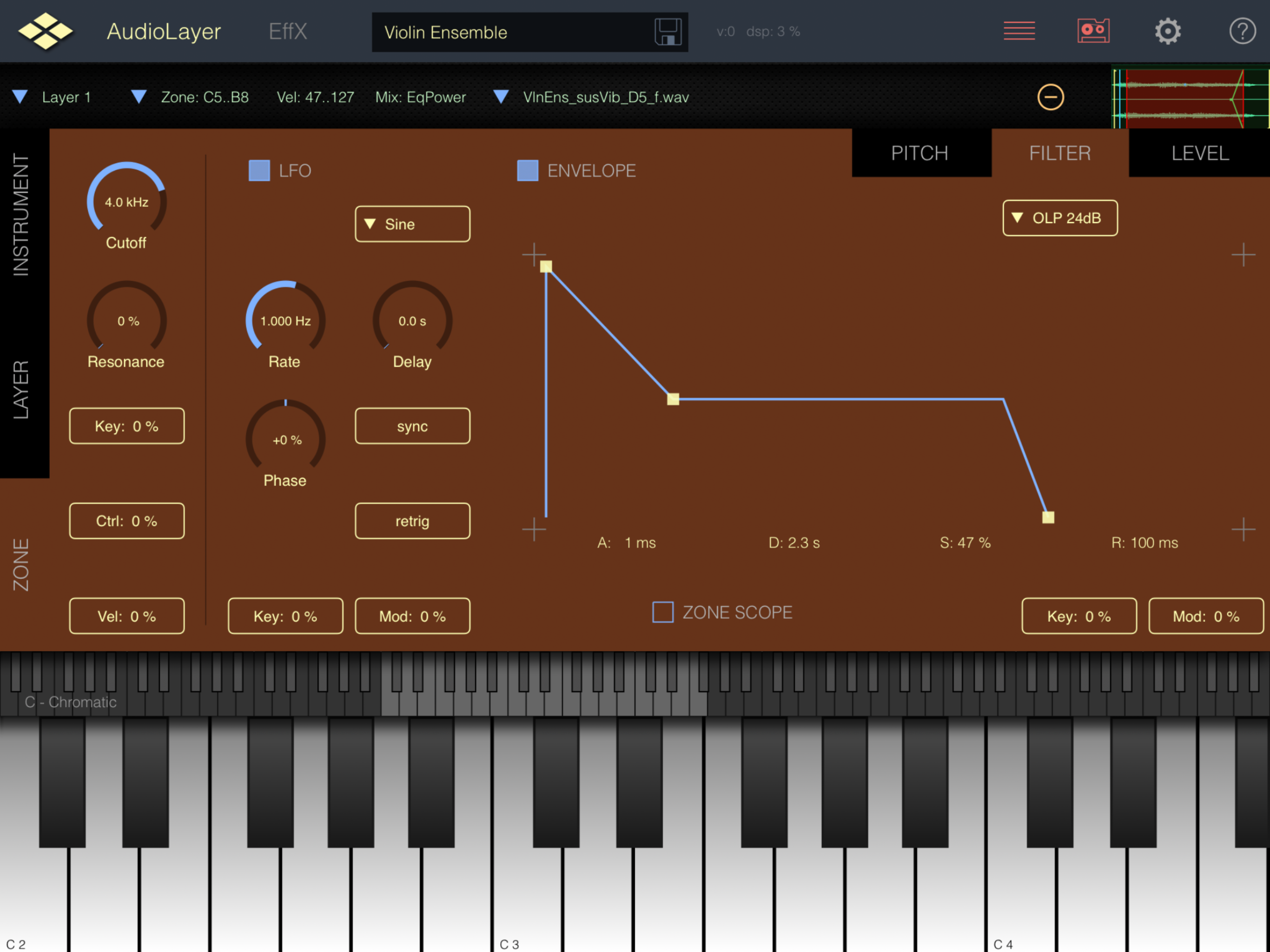Image resolution: width=1270 pixels, height=952 pixels.
Task: Open the Sine waveform dropdown
Action: point(412,224)
